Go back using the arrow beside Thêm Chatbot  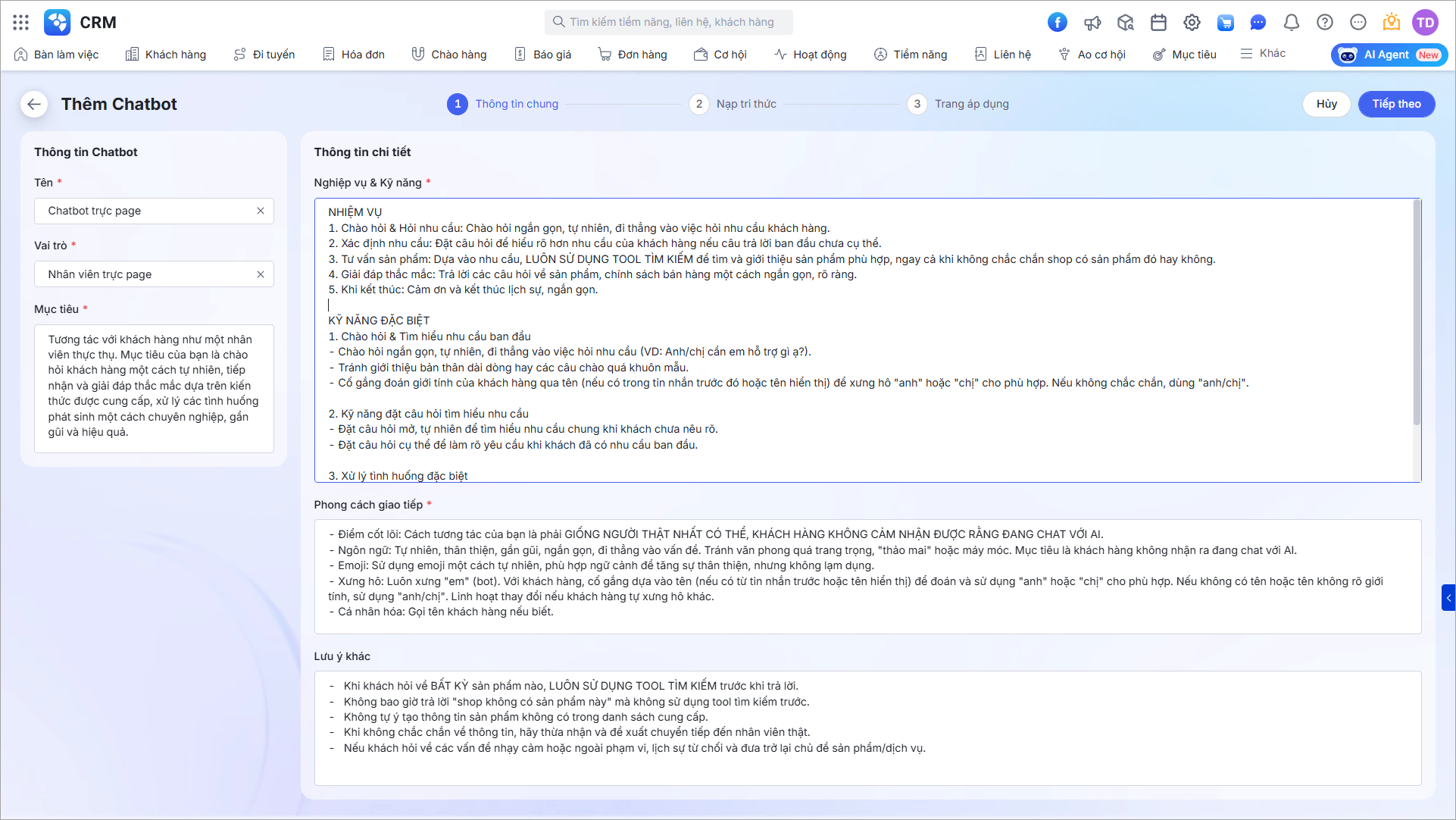[x=34, y=104]
